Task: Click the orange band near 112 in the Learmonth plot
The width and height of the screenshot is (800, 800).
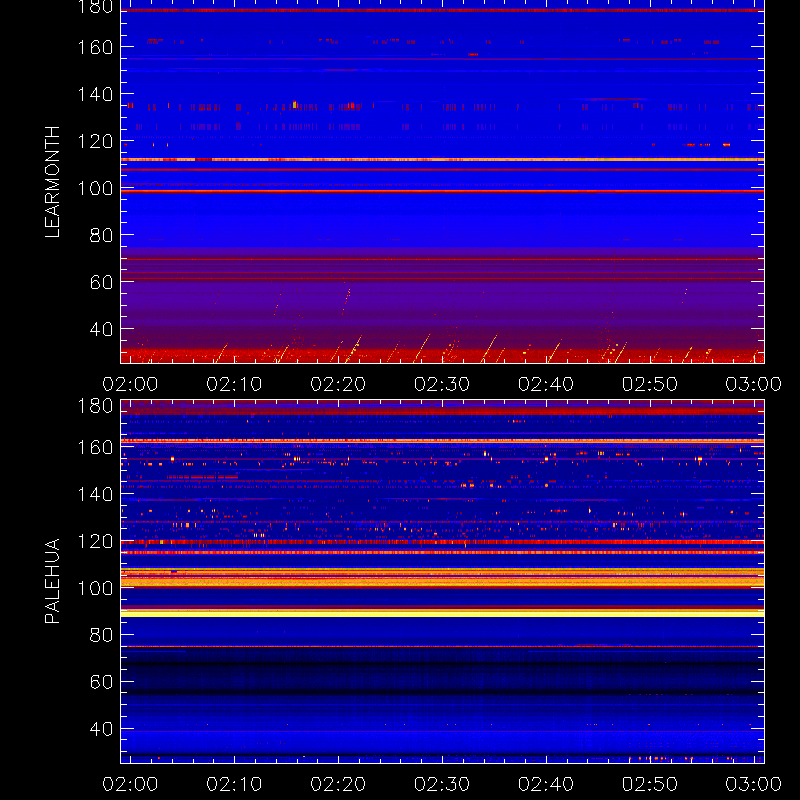Action: coord(442,160)
